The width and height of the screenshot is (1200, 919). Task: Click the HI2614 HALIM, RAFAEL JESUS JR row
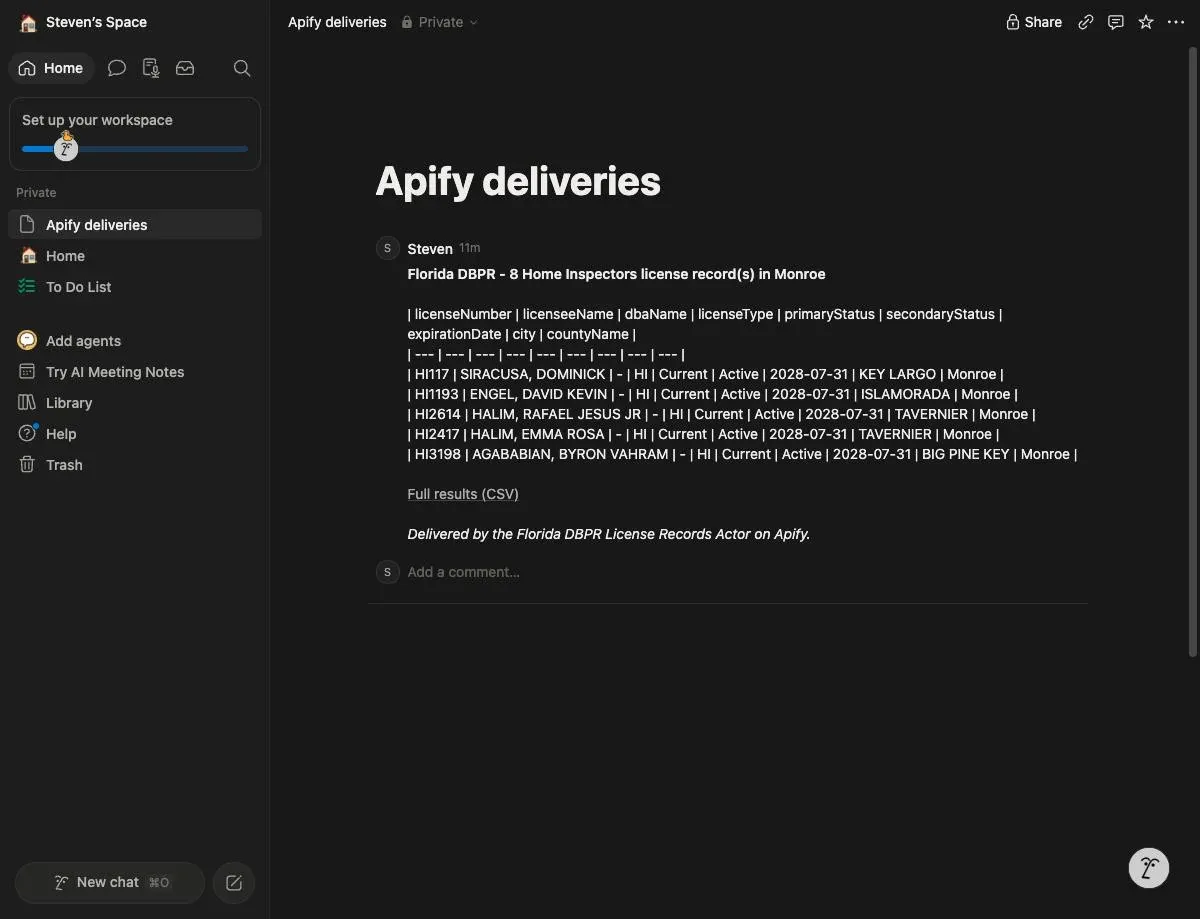coord(721,414)
